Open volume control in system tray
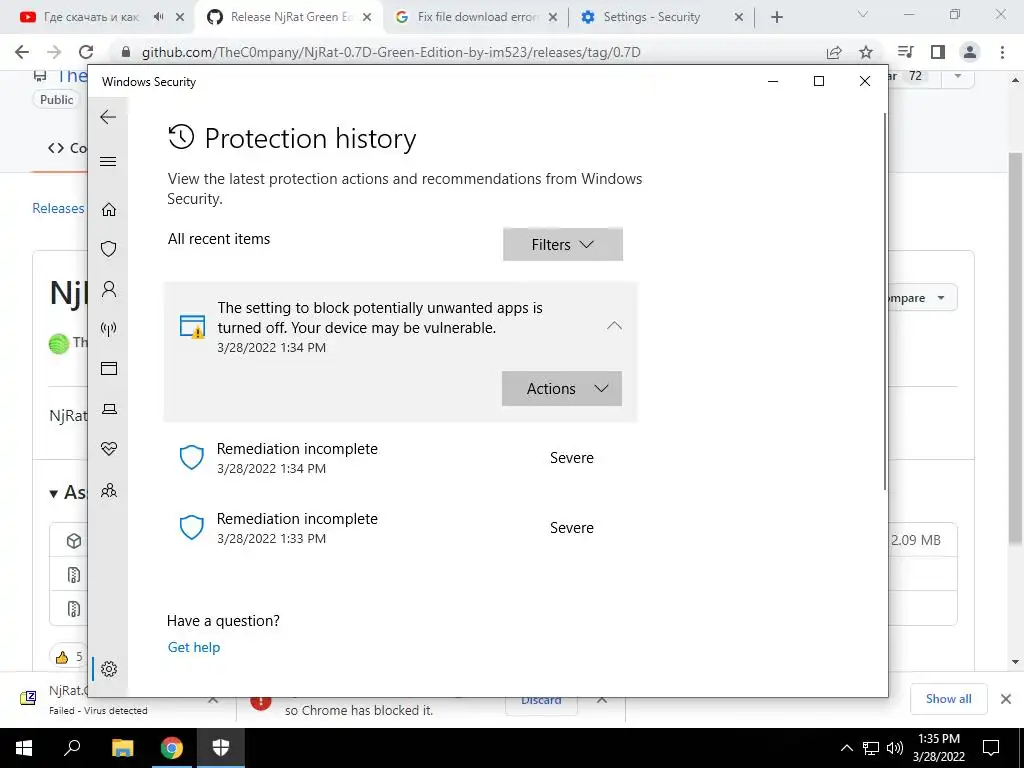 coord(895,748)
